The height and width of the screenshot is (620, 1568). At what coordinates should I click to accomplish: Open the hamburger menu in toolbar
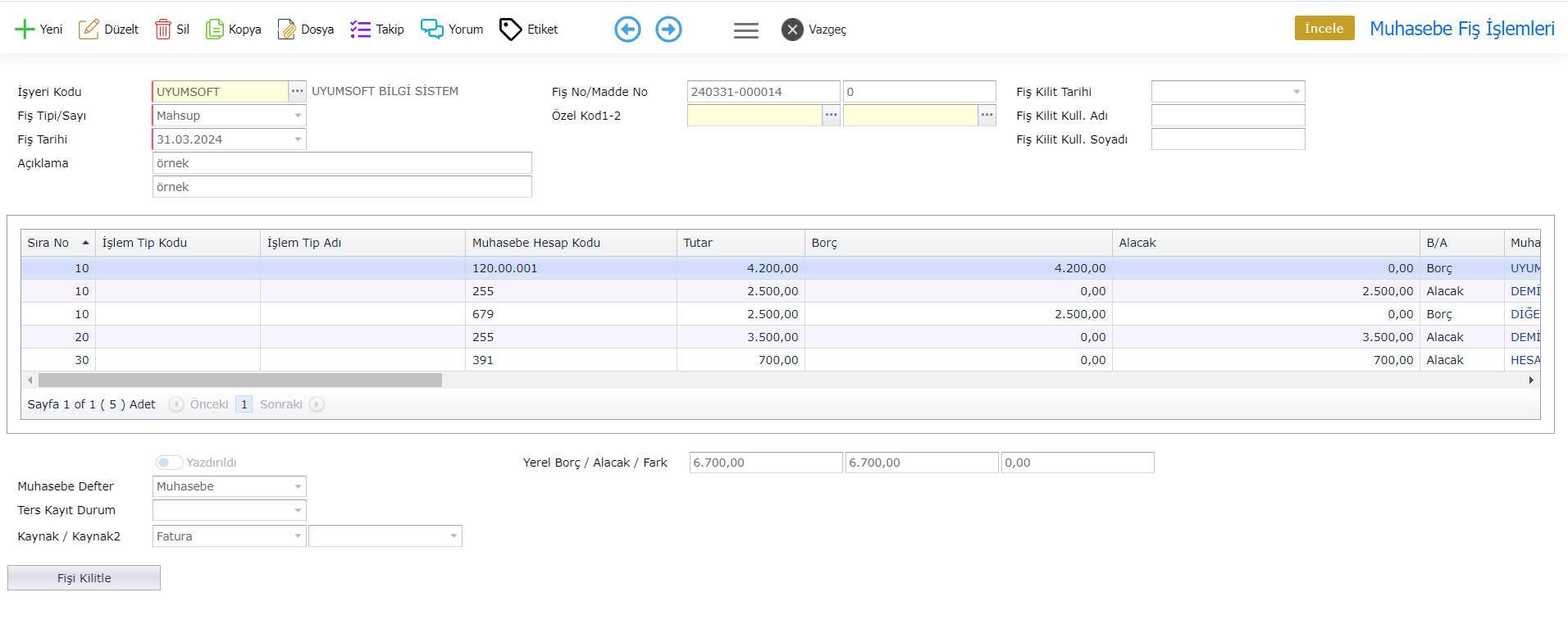click(x=745, y=30)
